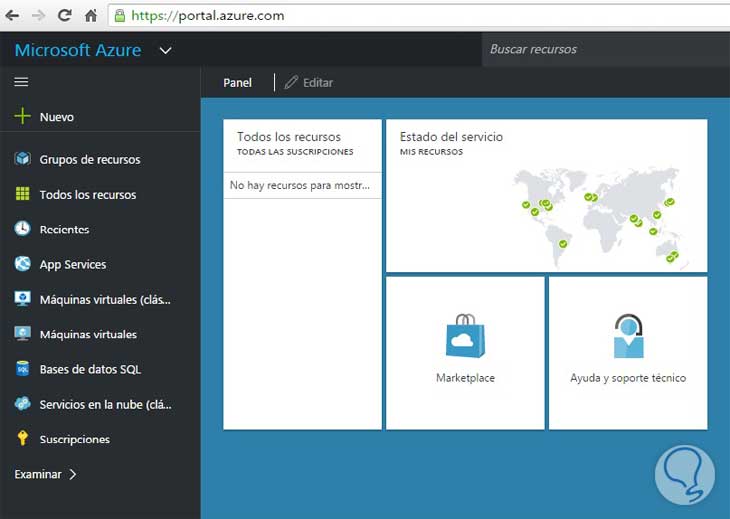Click the Máquinas virtuales (clás... icon
Image resolution: width=730 pixels, height=519 pixels.
click(22, 298)
